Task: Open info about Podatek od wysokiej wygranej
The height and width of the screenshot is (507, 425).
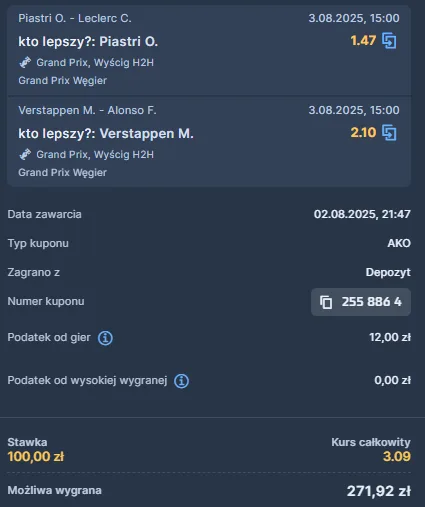Action: tap(182, 381)
